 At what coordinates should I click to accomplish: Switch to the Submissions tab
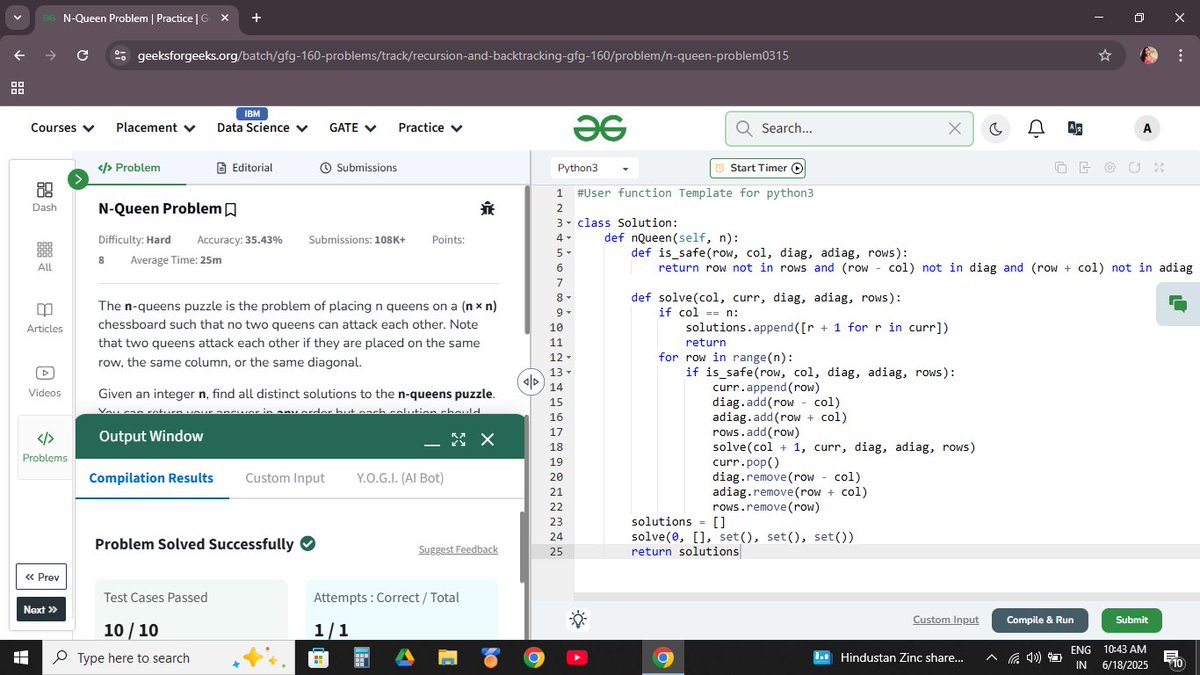358,168
